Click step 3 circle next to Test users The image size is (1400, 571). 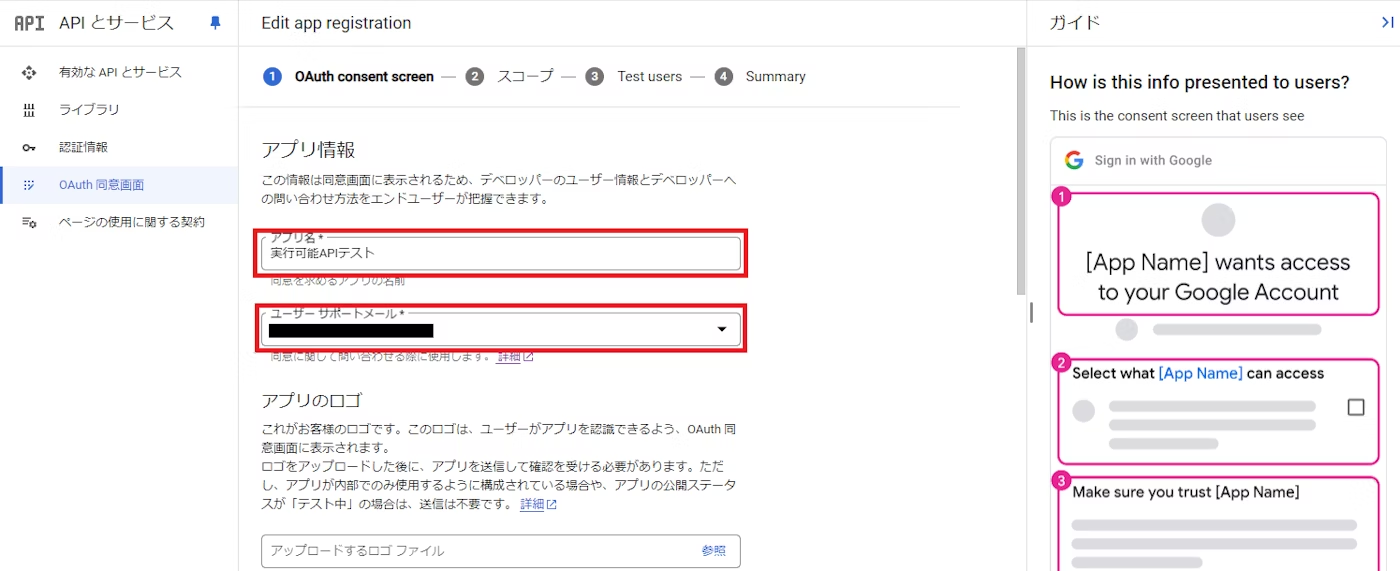(x=595, y=77)
